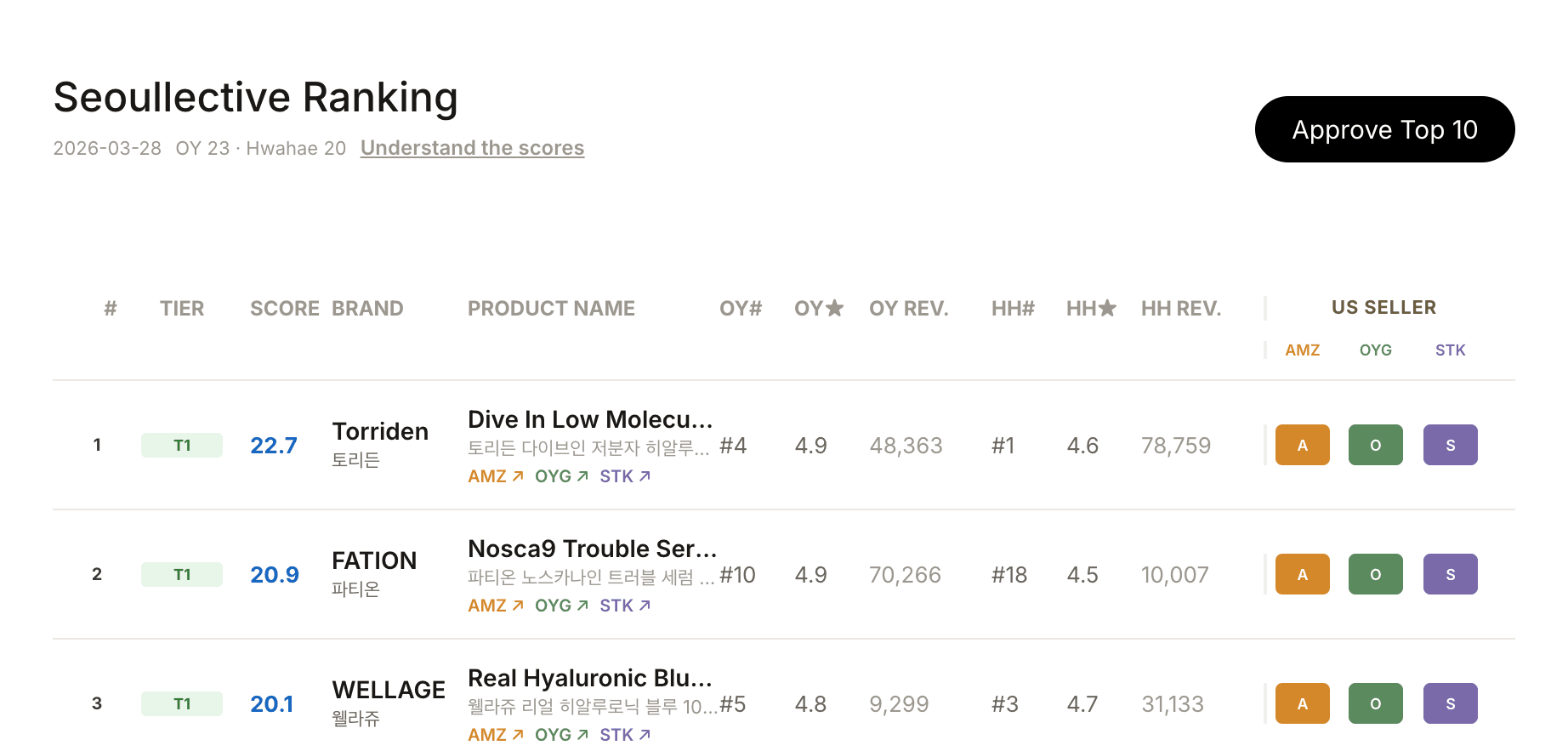Click the PRODUCT NAME column header
1568x751 pixels.
click(x=551, y=309)
